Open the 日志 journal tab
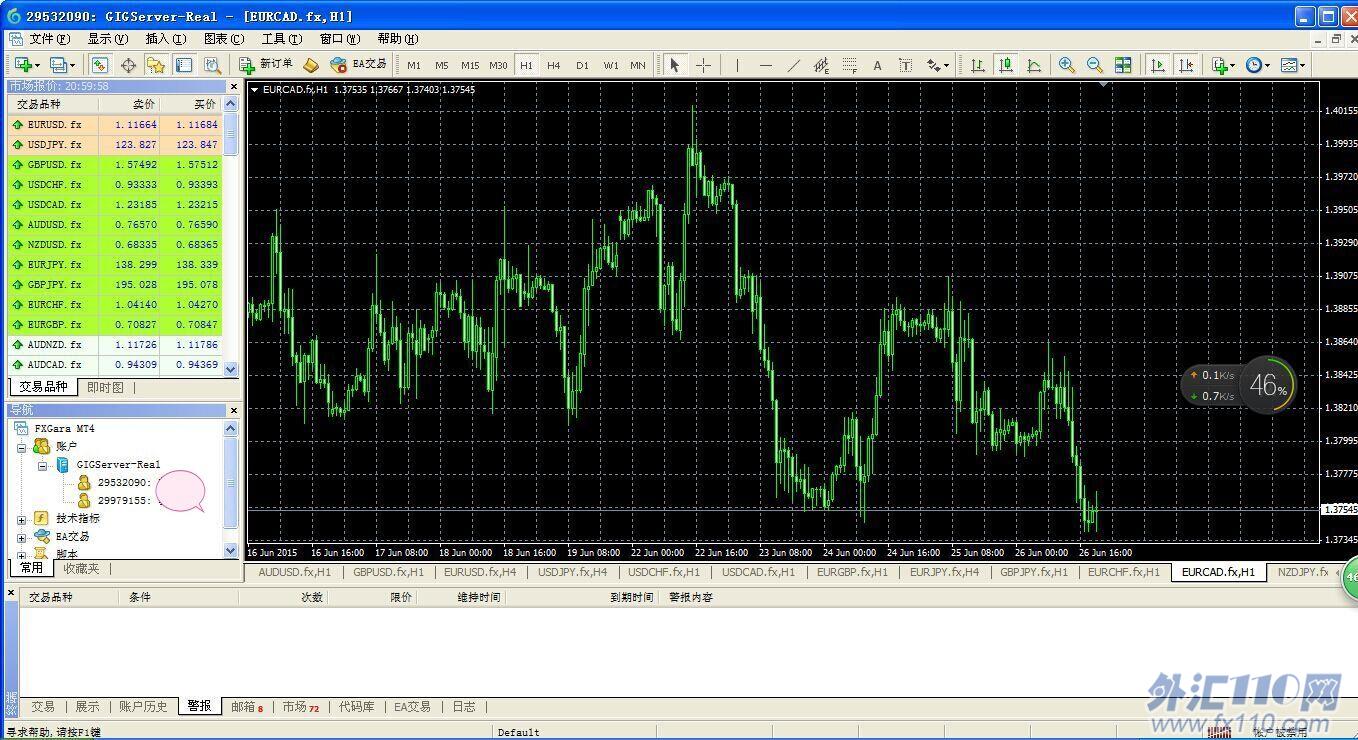 click(464, 706)
